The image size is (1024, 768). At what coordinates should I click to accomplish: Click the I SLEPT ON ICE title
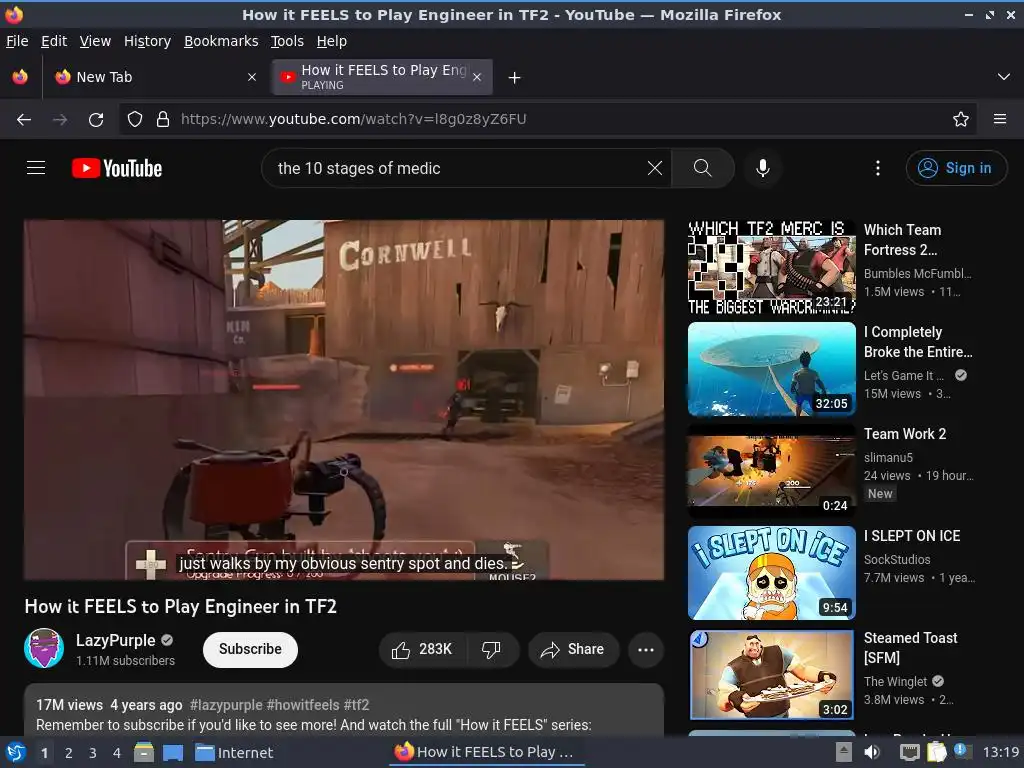[912, 536]
